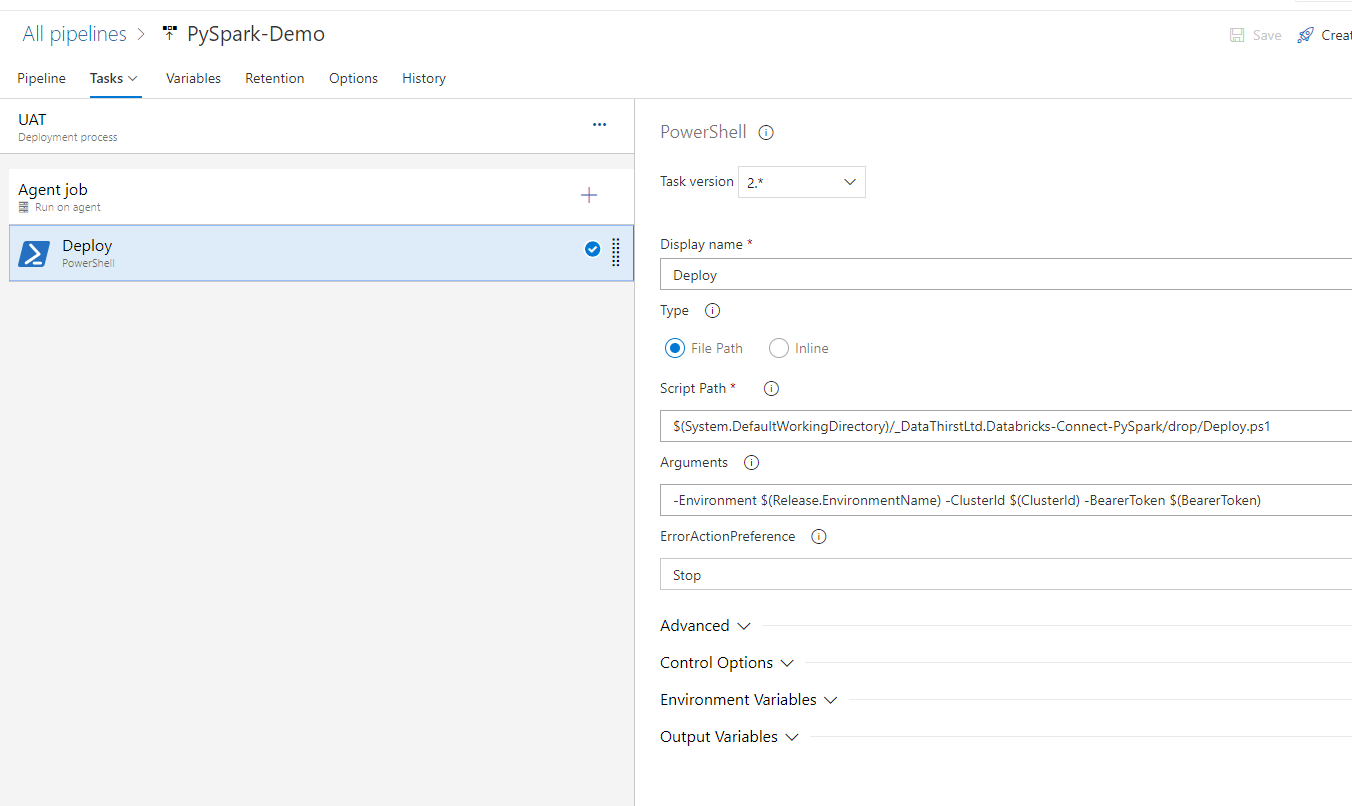
Task: Click the release pipeline icon beside PySpark-Demo
Action: click(x=169, y=33)
